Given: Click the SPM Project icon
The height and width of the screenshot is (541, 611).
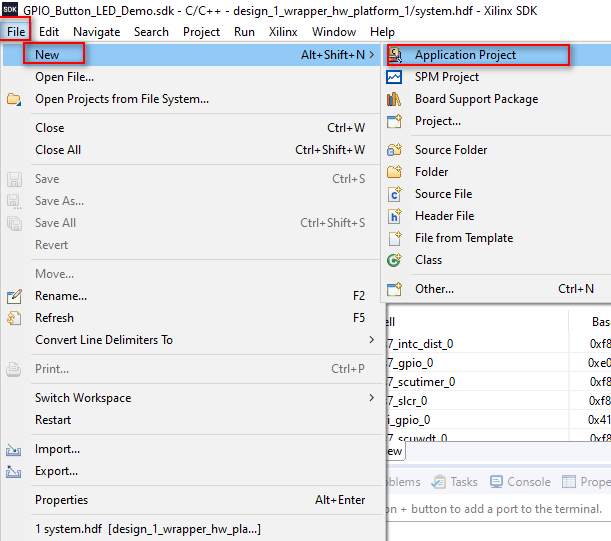Looking at the screenshot, I should pyautogui.click(x=395, y=77).
